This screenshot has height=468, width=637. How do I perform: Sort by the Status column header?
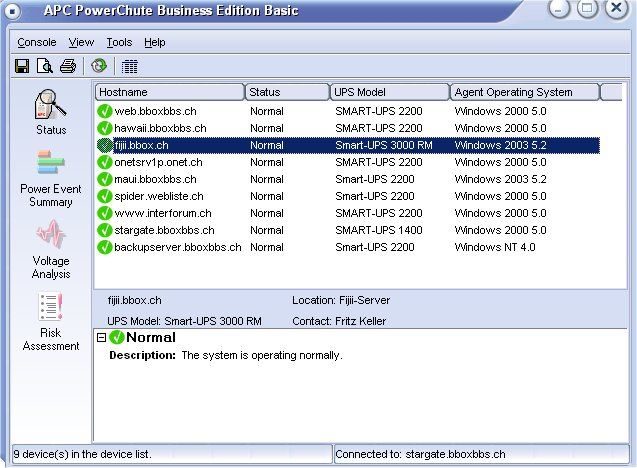tap(287, 92)
